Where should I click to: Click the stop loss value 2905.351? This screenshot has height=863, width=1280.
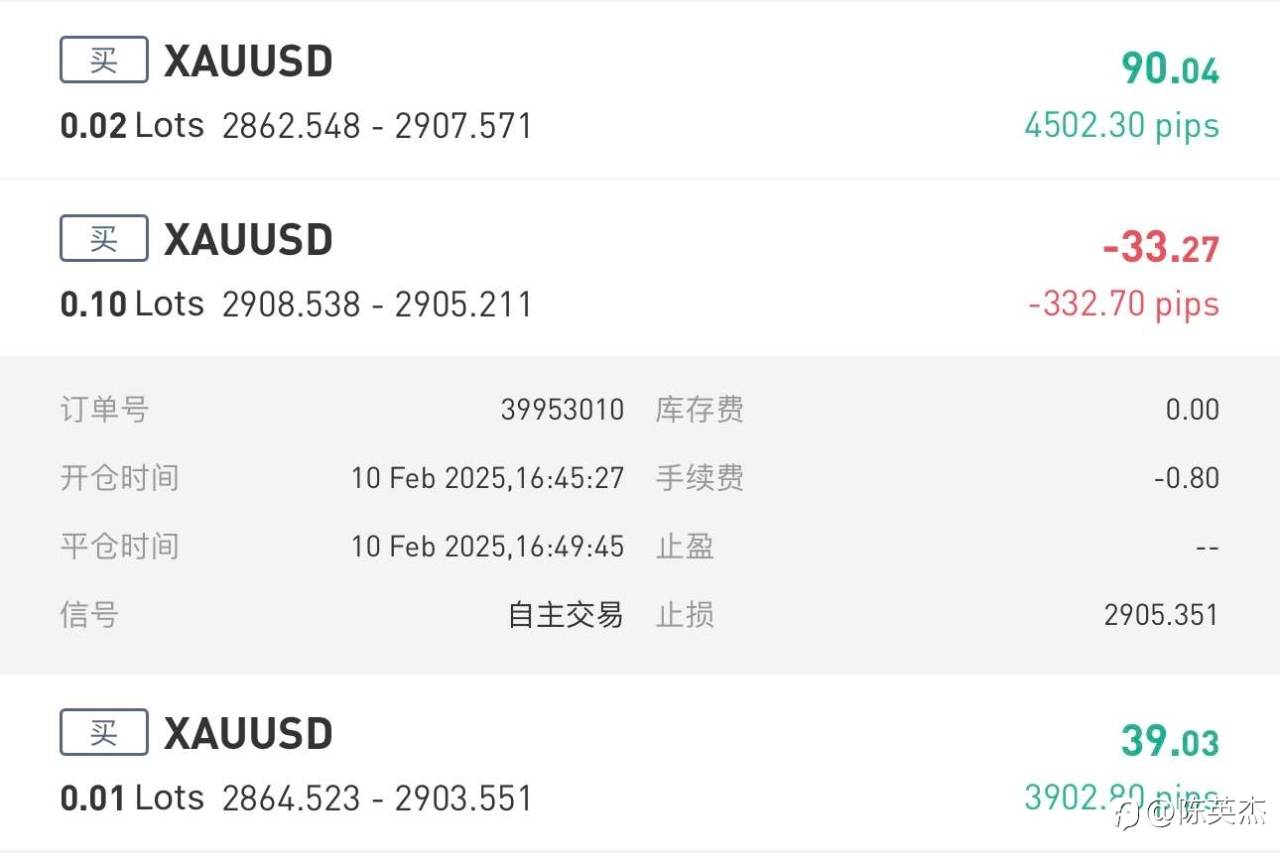tap(1161, 614)
